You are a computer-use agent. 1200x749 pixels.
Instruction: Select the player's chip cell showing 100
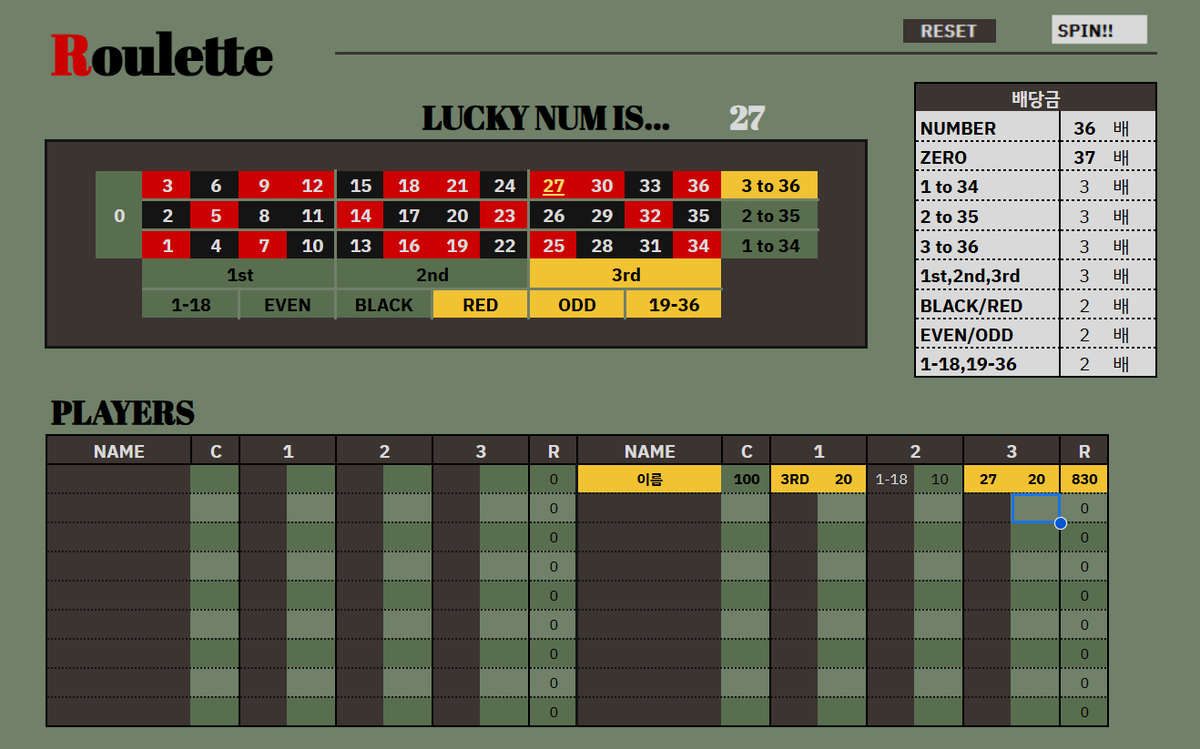(746, 479)
